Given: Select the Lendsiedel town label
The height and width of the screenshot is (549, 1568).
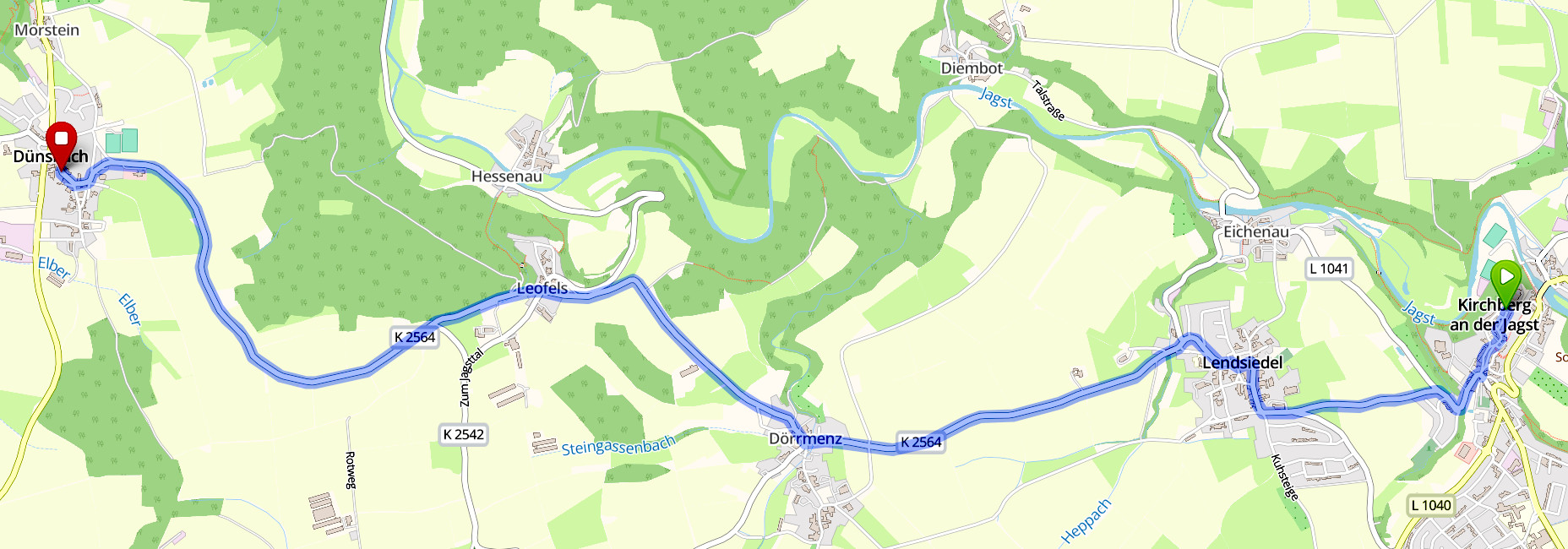Looking at the screenshot, I should point(1242,362).
